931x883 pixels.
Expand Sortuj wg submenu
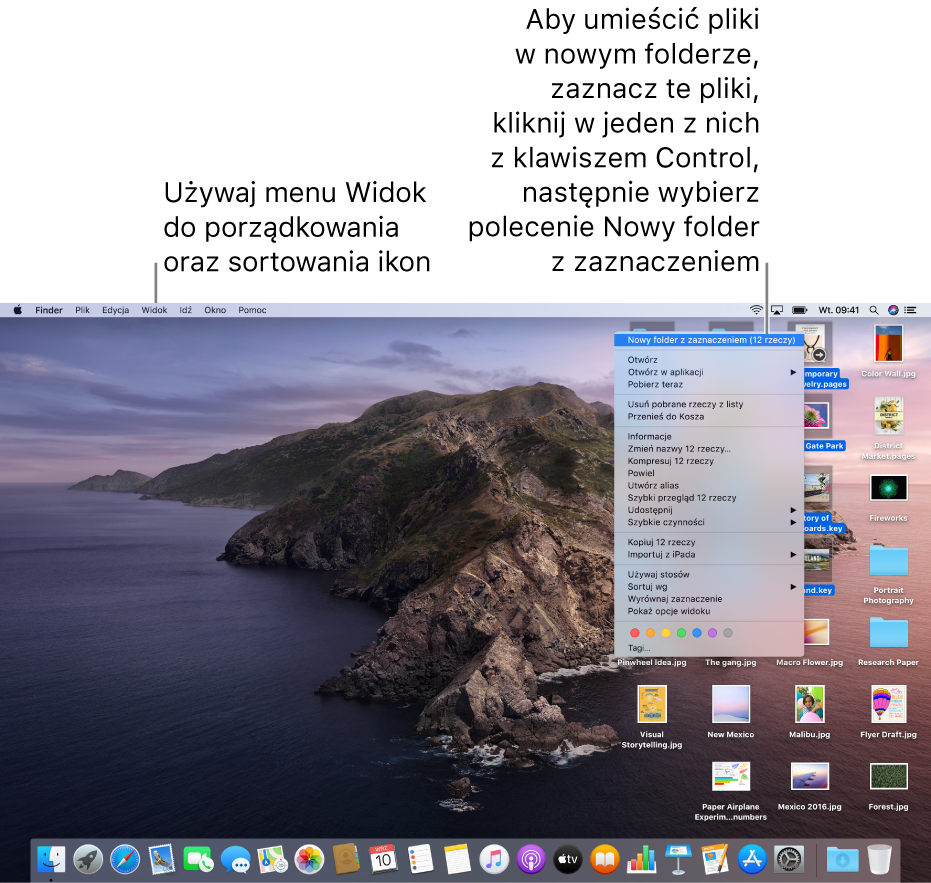709,586
